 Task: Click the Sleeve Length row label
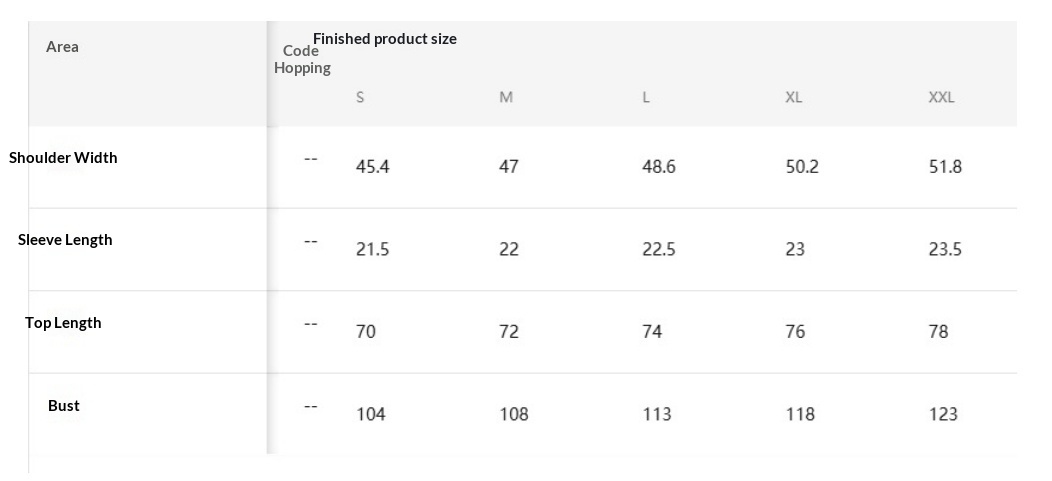(65, 240)
